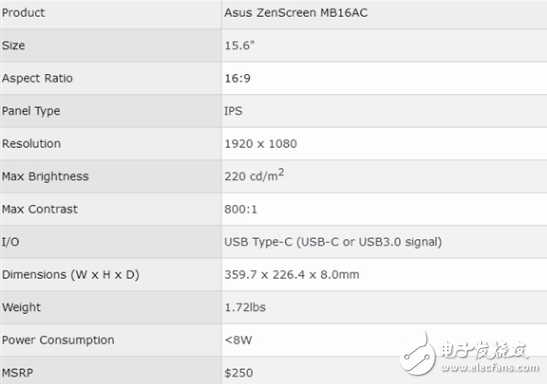Open the www.elecfans.com watermark link
Screen dimensions: 547x384
click(490, 367)
